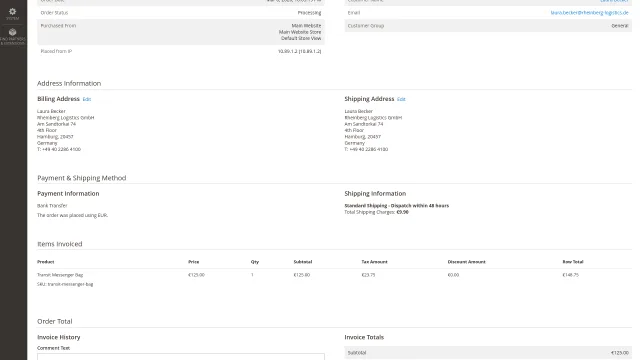Open Find Partners & Extensions in sidebar
The image size is (640, 360).
[x=12, y=36]
